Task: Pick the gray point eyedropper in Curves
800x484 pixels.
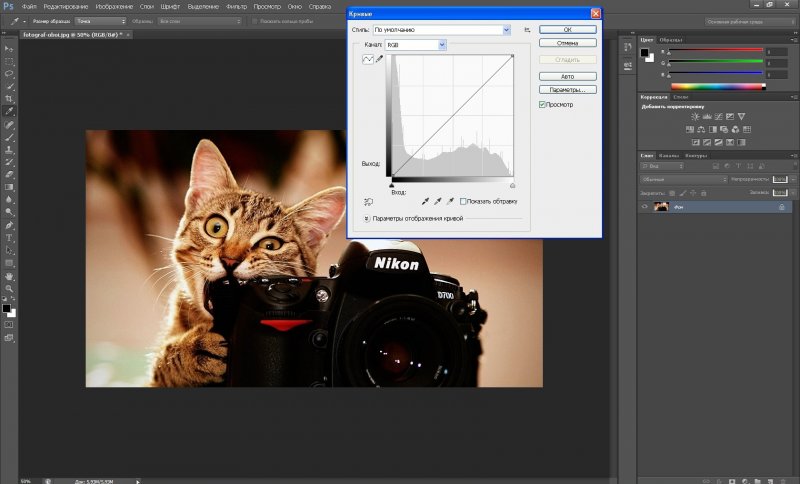Action: tap(438, 201)
